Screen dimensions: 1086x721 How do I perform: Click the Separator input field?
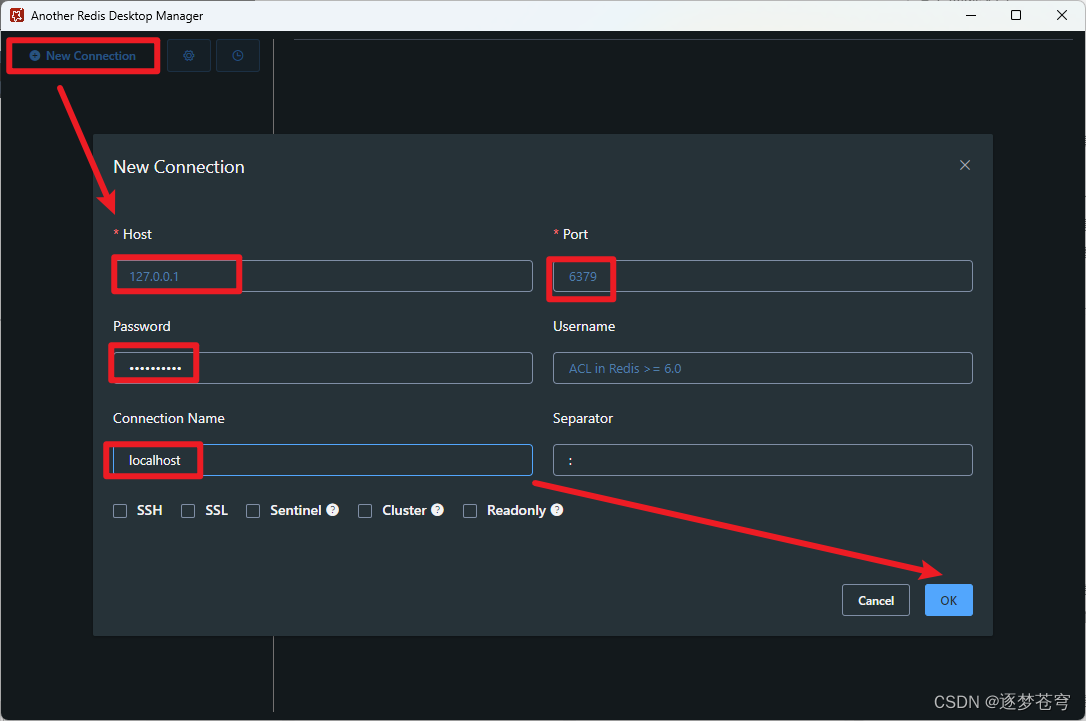[x=763, y=460]
